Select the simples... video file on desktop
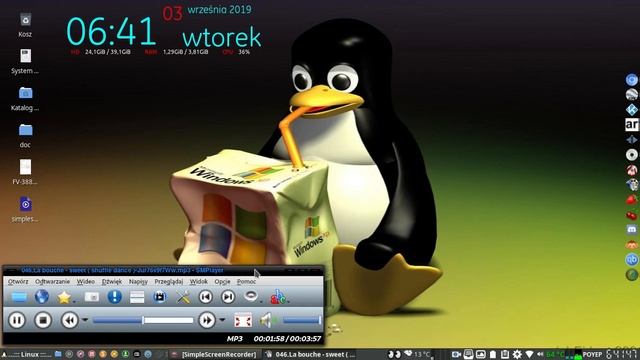 (25, 209)
